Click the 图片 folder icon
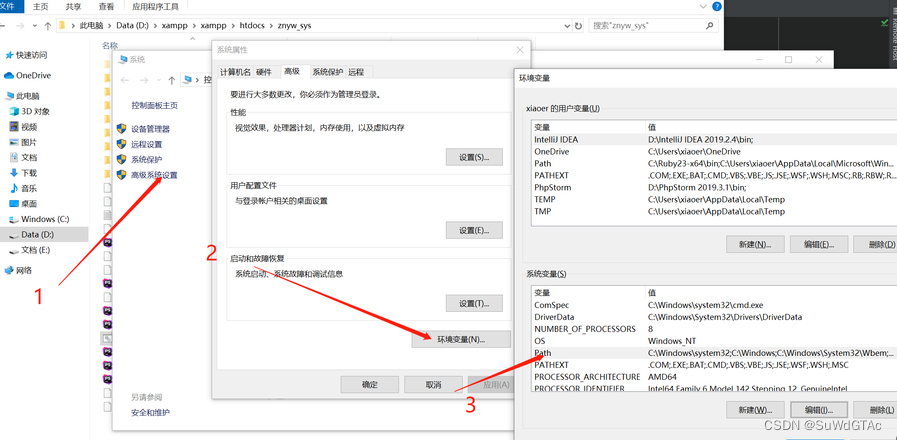The image size is (897, 440). 15,142
